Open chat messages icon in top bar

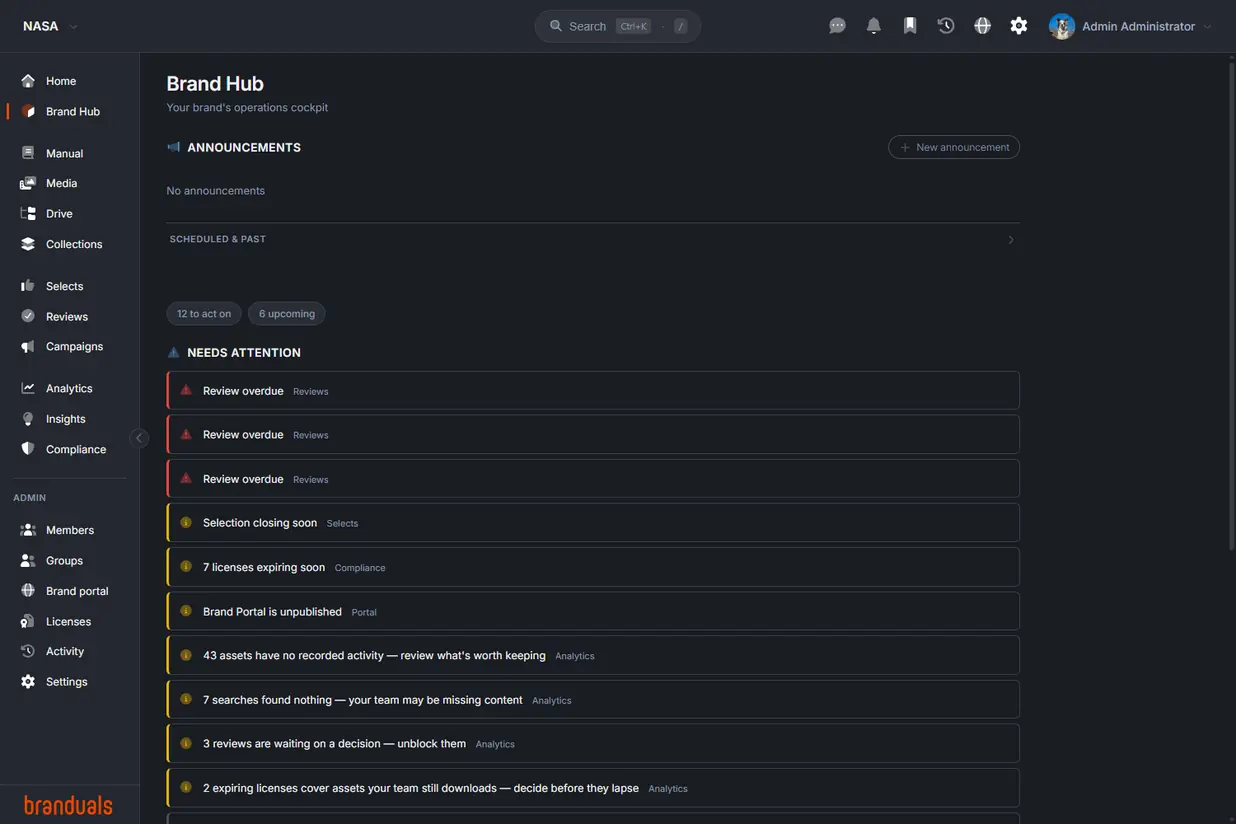[x=838, y=26]
